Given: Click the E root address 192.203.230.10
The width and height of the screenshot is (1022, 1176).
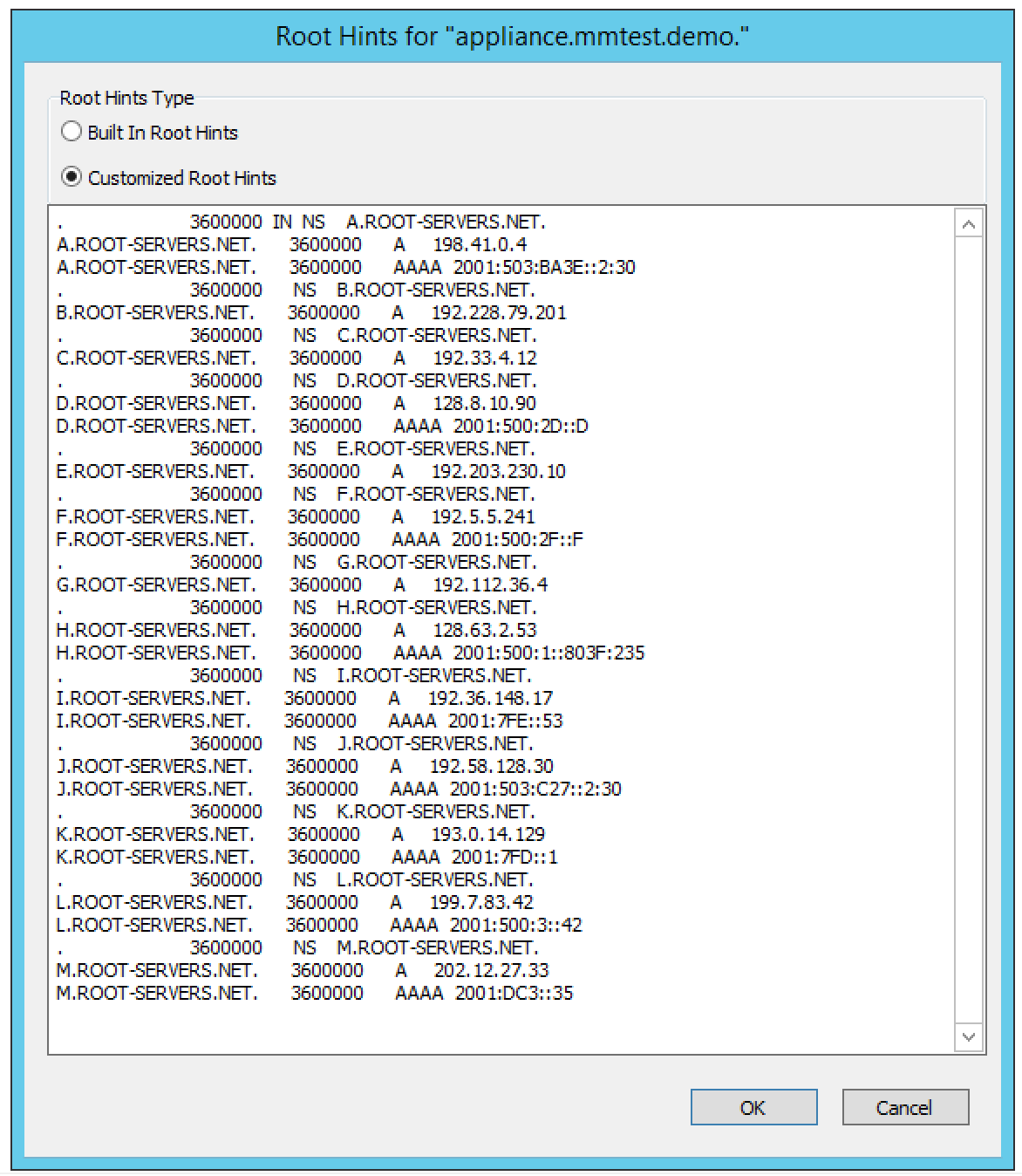Looking at the screenshot, I should [x=498, y=472].
